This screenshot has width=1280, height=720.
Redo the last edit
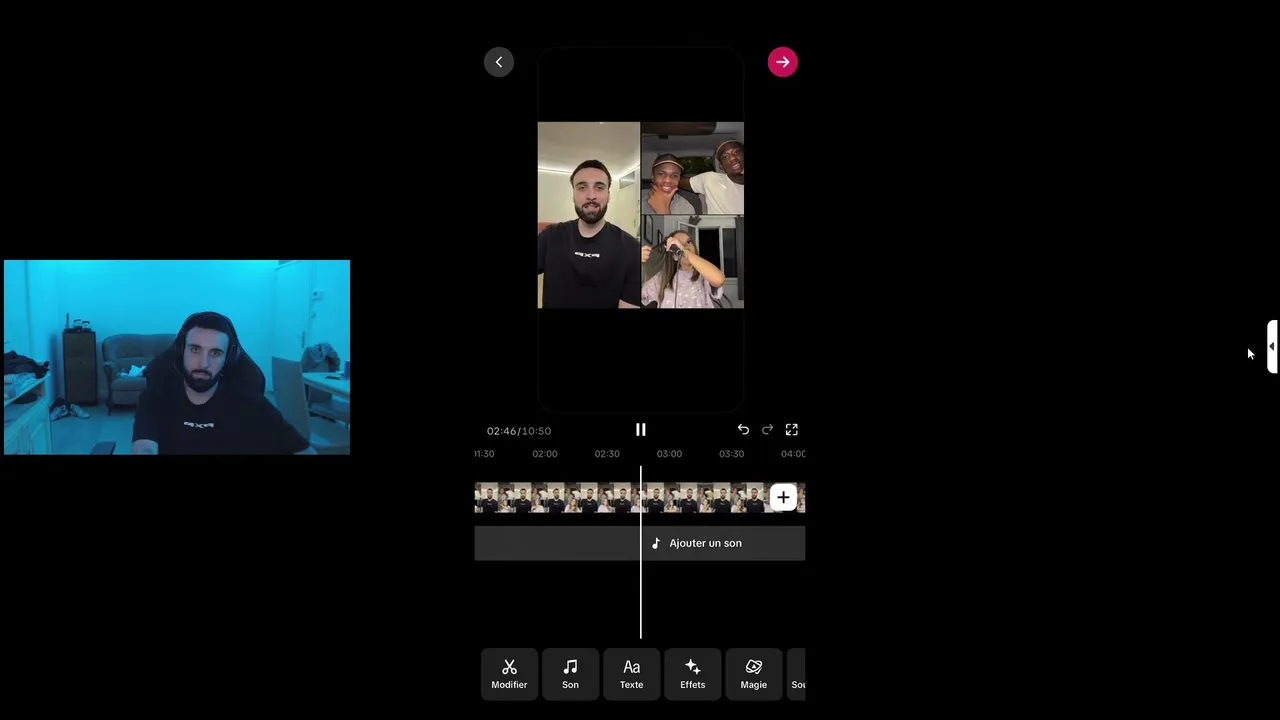pyautogui.click(x=767, y=430)
